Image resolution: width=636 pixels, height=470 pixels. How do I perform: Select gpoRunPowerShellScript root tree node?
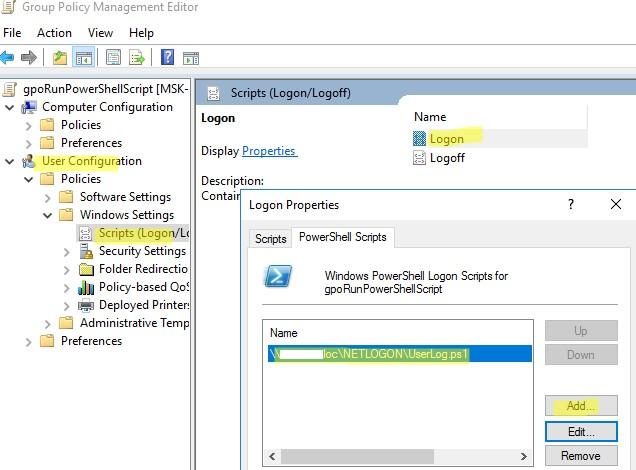(x=106, y=89)
